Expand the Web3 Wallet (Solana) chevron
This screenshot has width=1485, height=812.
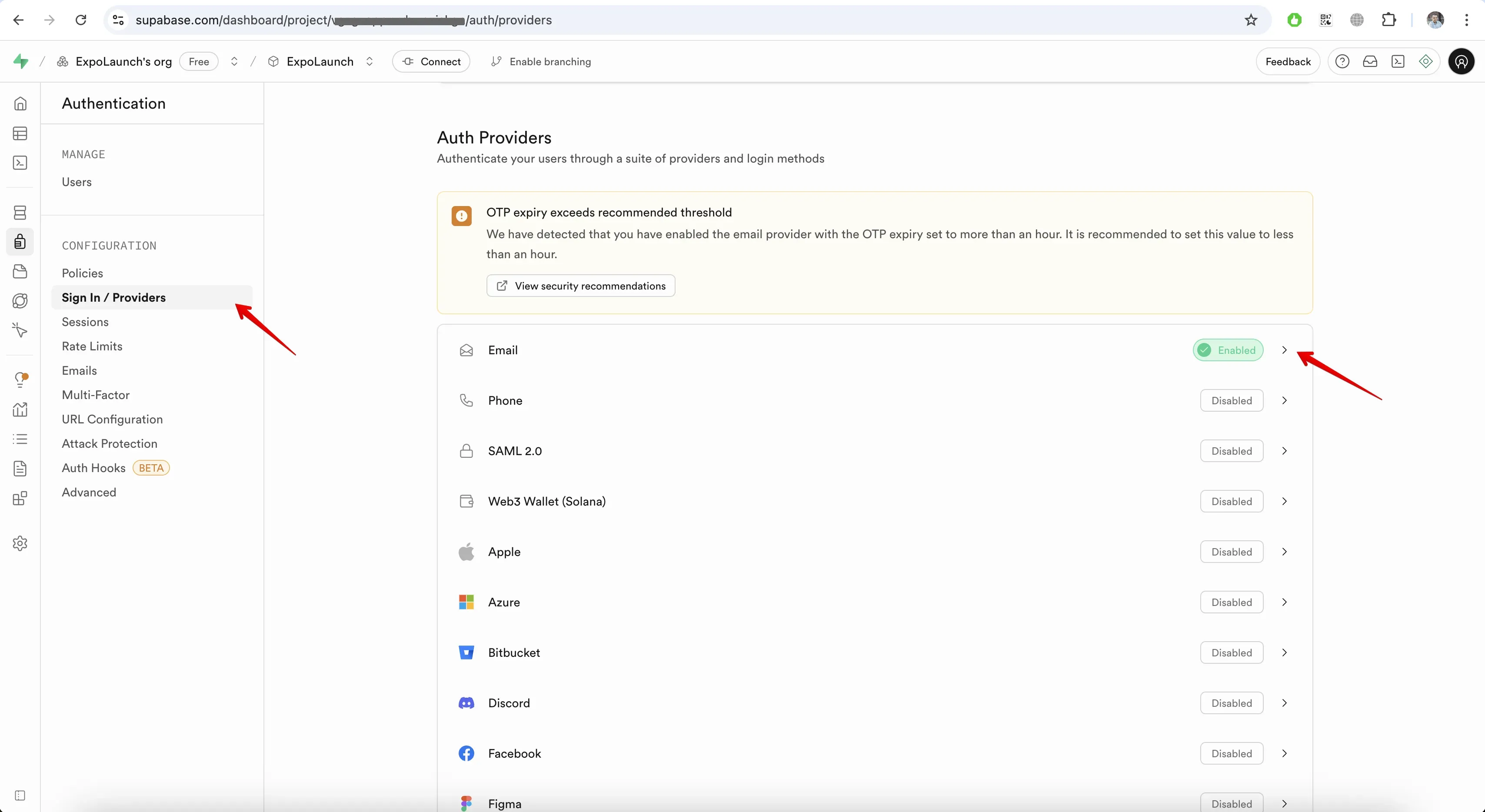click(1285, 501)
